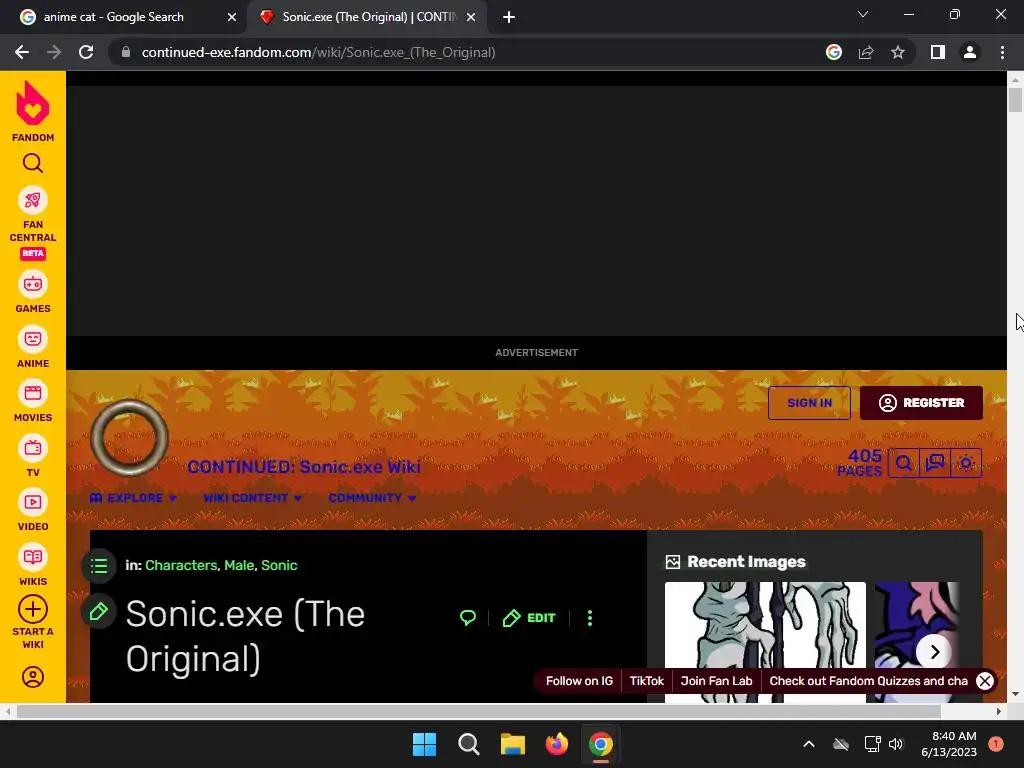Click Join Fan Lab link

(x=716, y=681)
